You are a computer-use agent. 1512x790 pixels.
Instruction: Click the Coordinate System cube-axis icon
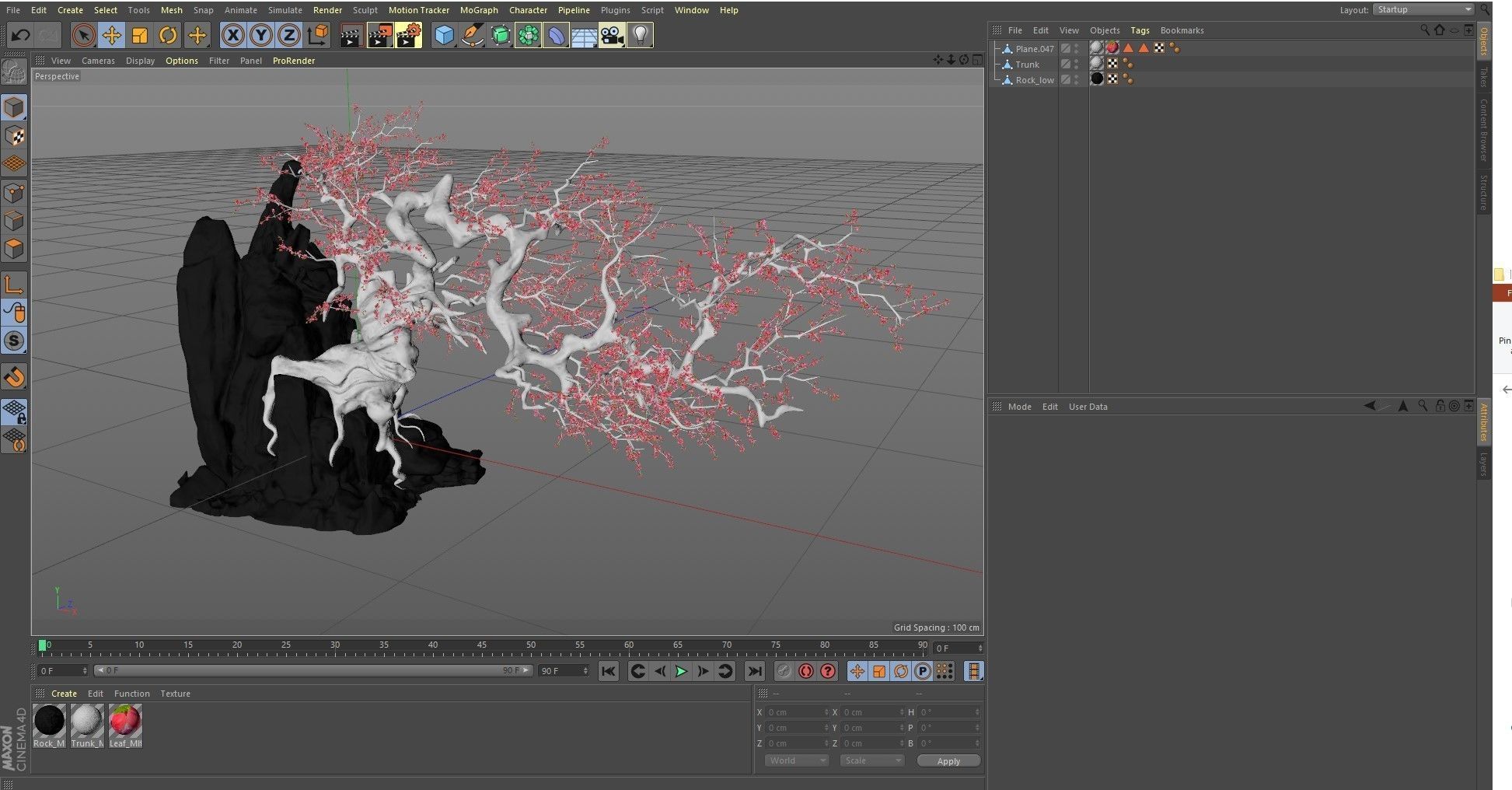(318, 35)
